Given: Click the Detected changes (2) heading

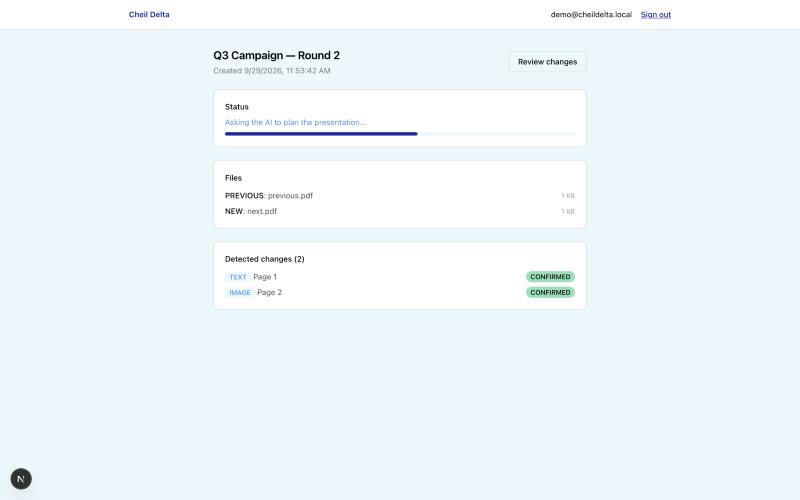Looking at the screenshot, I should 265,259.
